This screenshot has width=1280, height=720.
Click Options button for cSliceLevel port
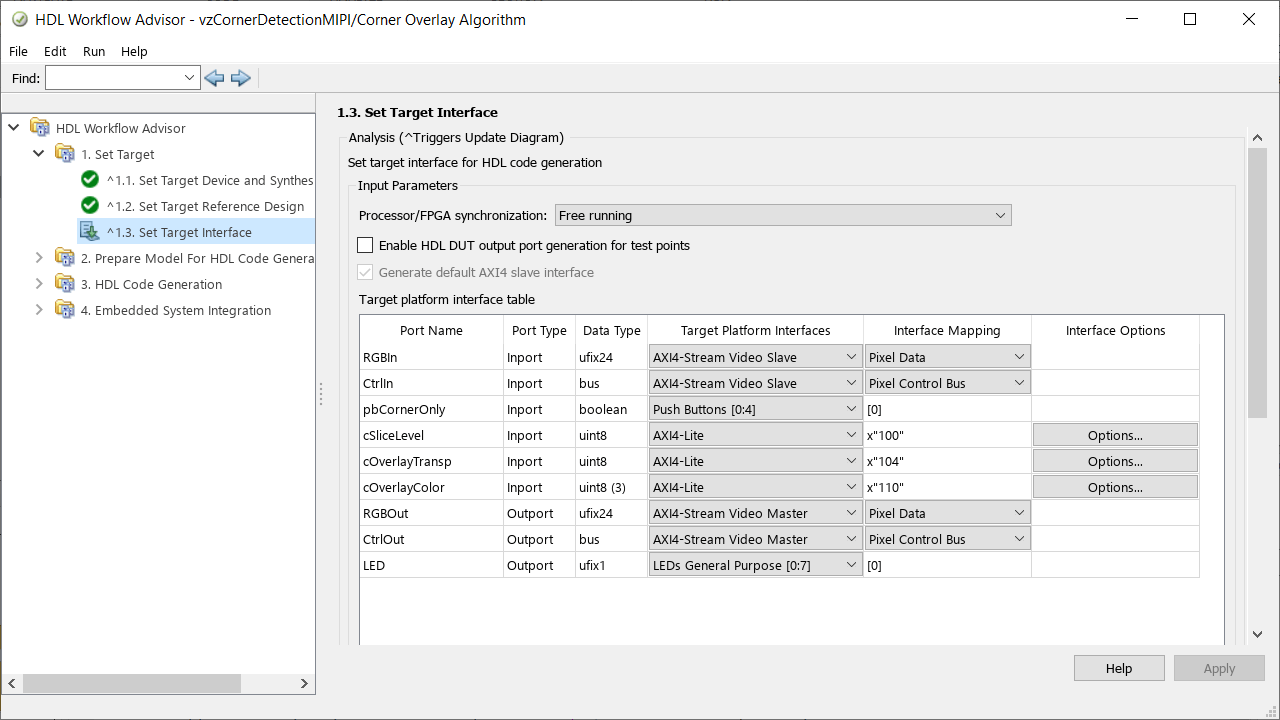click(x=1115, y=435)
